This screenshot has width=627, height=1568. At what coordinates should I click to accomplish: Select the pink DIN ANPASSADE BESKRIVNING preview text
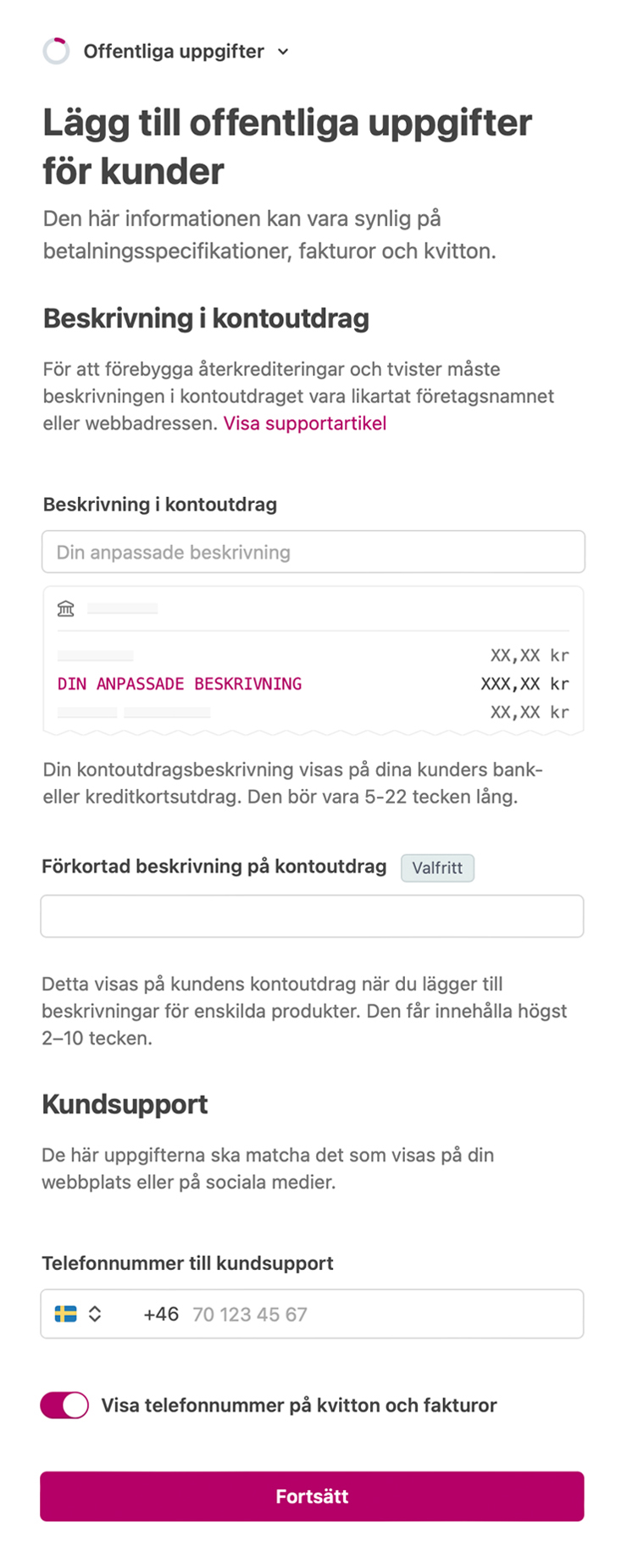pyautogui.click(x=179, y=682)
